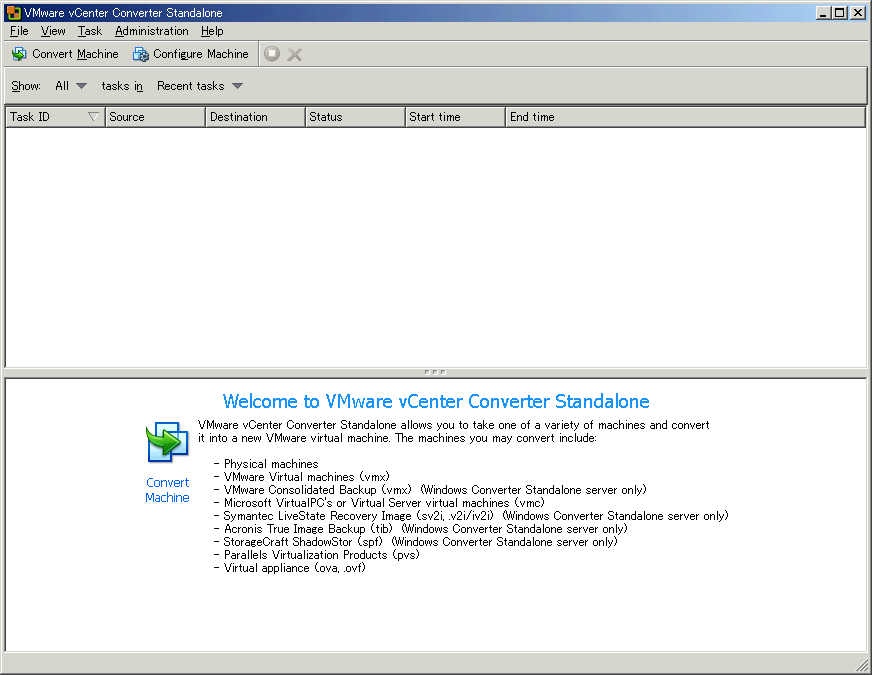Viewport: 872px width, 675px height.
Task: Click the Convert Machine link text
Action: [167, 490]
